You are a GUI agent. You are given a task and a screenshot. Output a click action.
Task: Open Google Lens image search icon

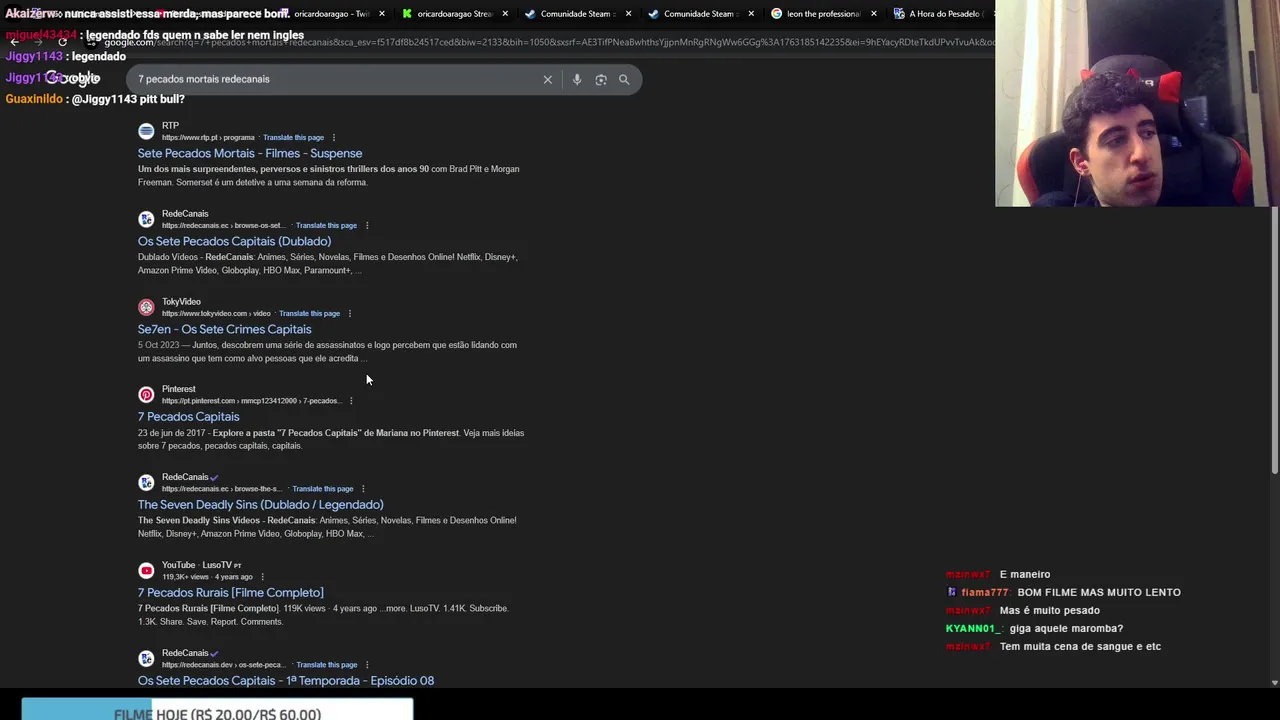tap(601, 79)
